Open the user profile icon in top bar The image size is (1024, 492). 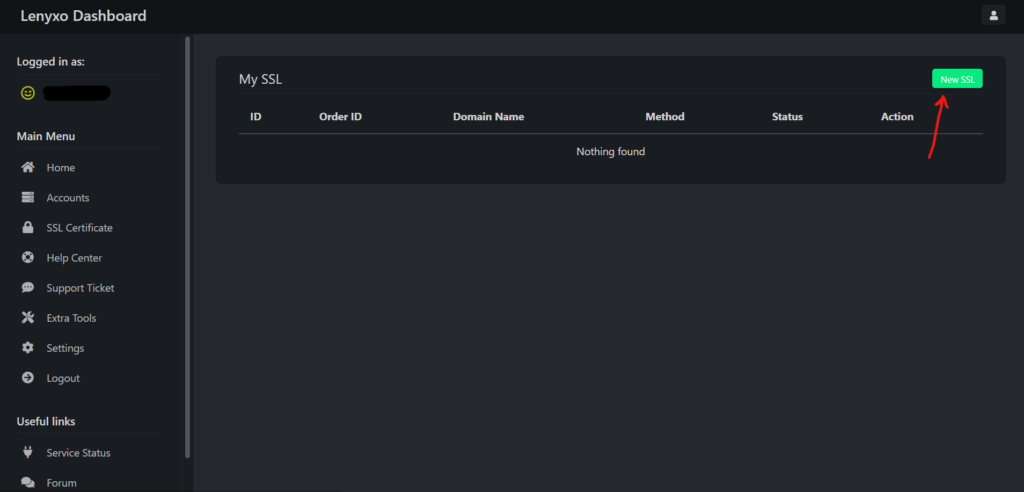pos(993,15)
